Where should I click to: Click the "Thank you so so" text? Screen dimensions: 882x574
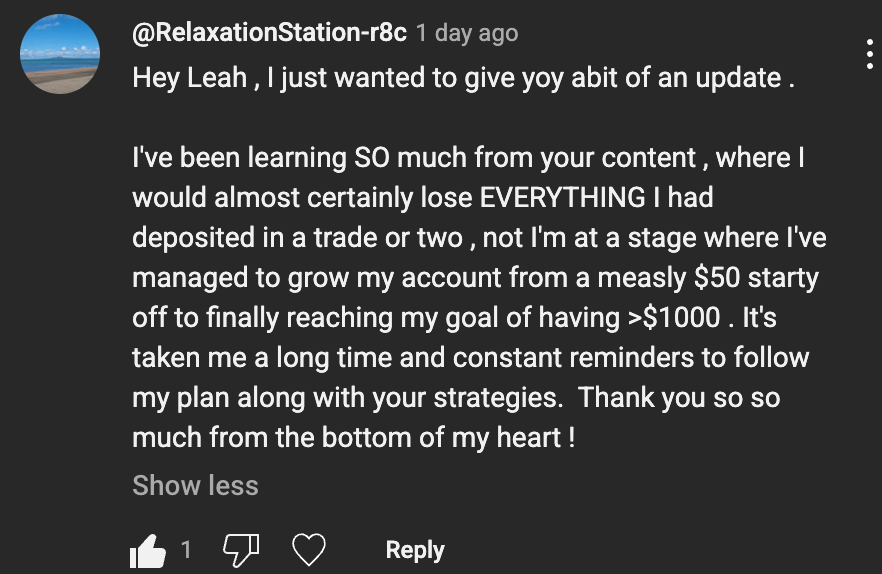point(679,397)
